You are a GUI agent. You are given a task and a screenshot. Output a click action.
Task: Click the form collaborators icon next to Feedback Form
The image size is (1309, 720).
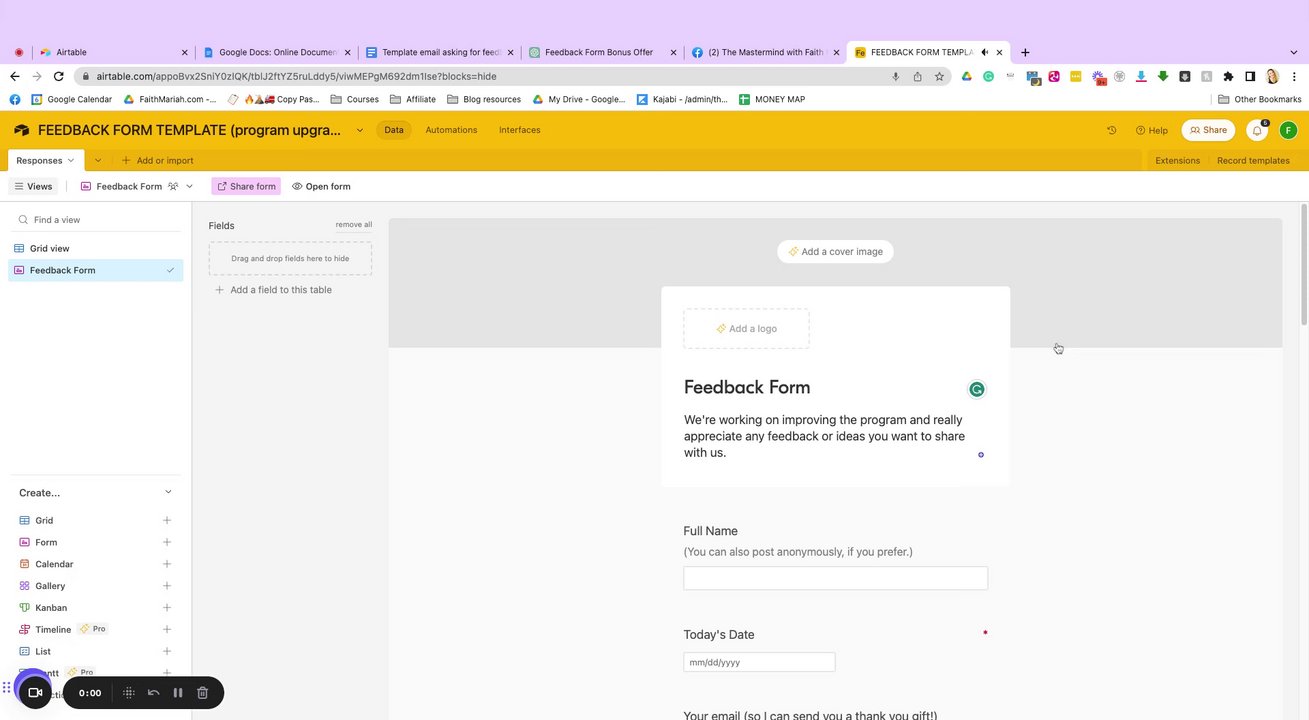(173, 186)
